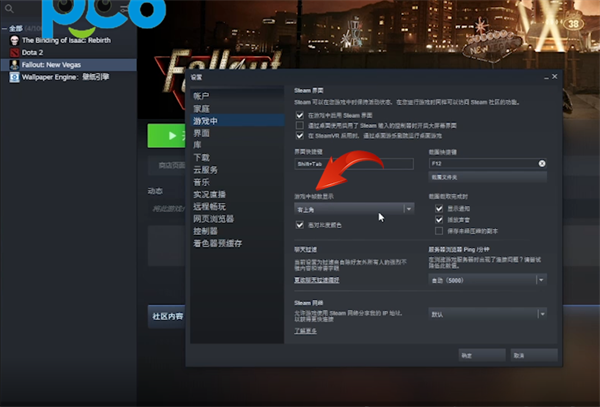Screen dimensions: 600x407
Task: Toggle the big-picture controller overlay checkbox
Action: tap(300, 125)
